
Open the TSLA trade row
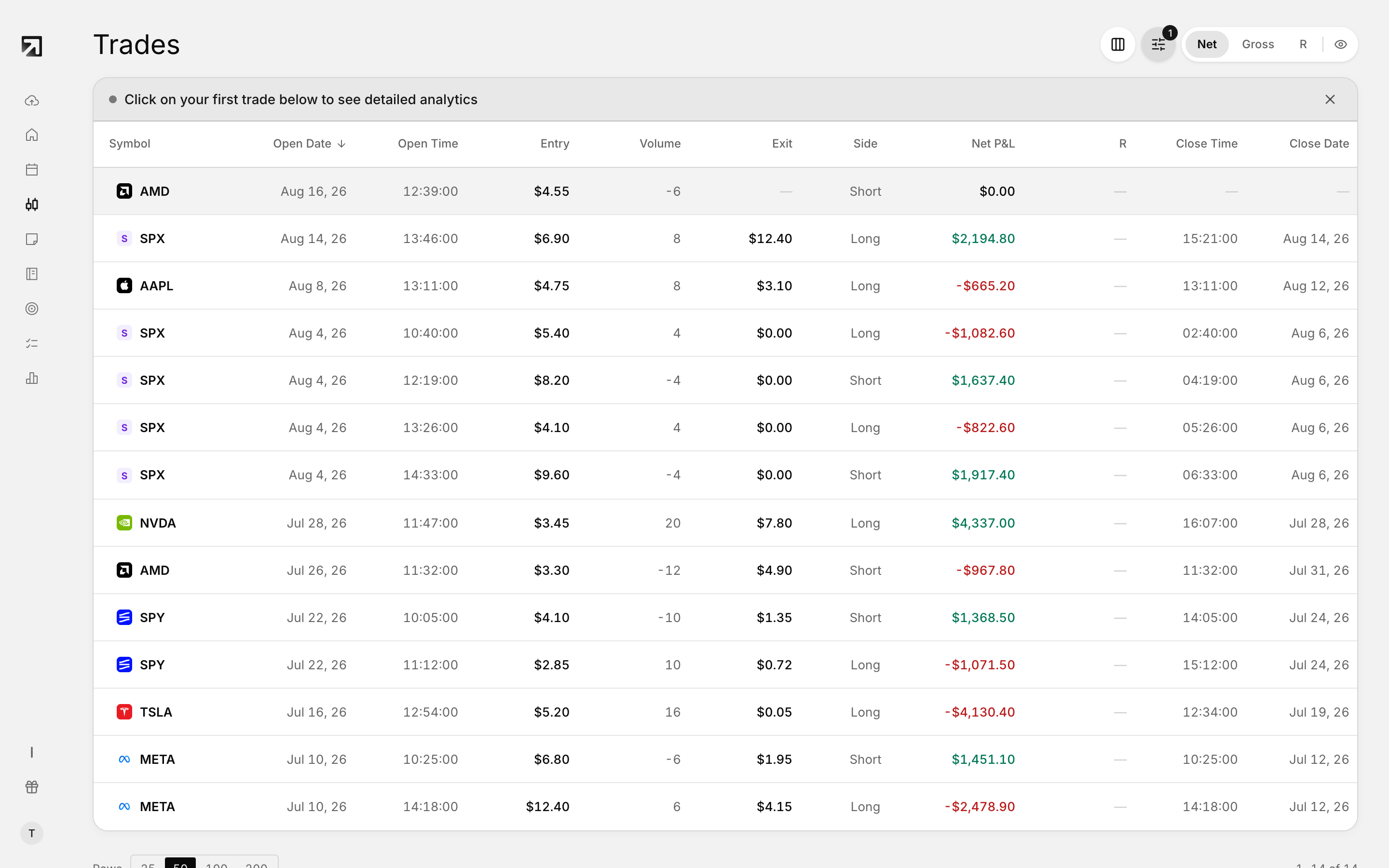click(x=725, y=712)
